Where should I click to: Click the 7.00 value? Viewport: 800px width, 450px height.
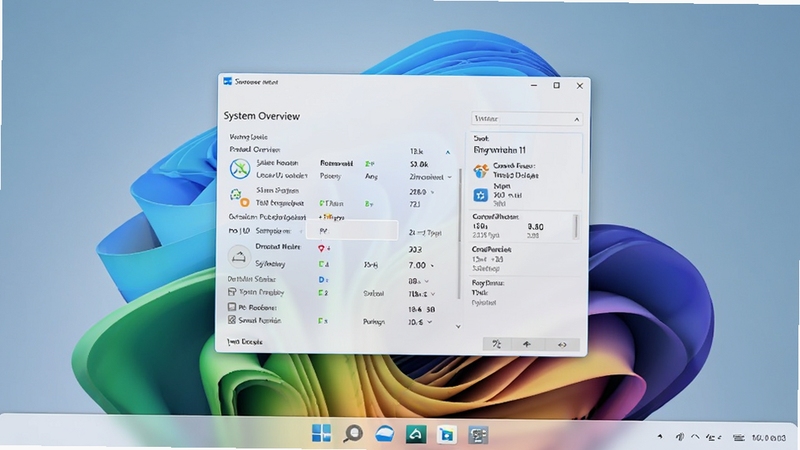click(x=417, y=265)
